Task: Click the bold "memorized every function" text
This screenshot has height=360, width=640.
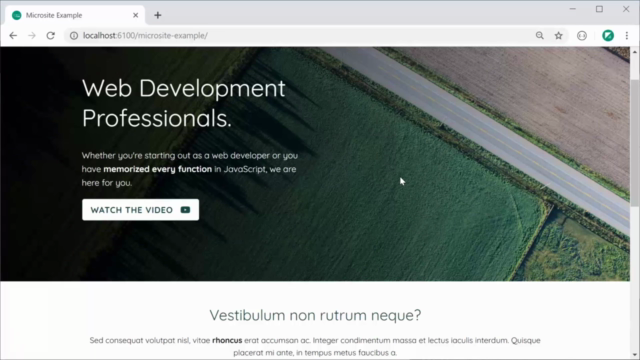Action: click(x=158, y=169)
